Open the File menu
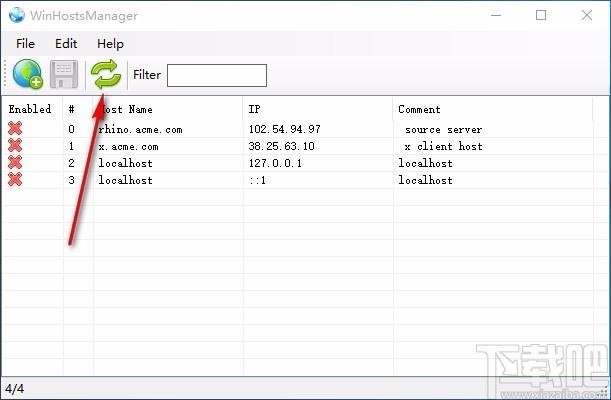Screen dimensions: 611x400 (25, 44)
